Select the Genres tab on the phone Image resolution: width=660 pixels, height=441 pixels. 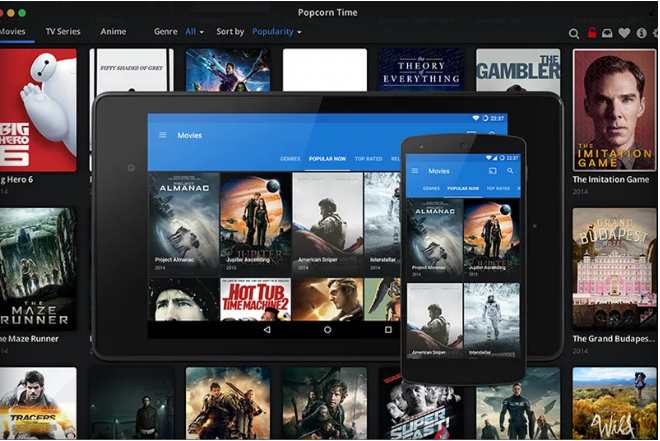pyautogui.click(x=431, y=189)
